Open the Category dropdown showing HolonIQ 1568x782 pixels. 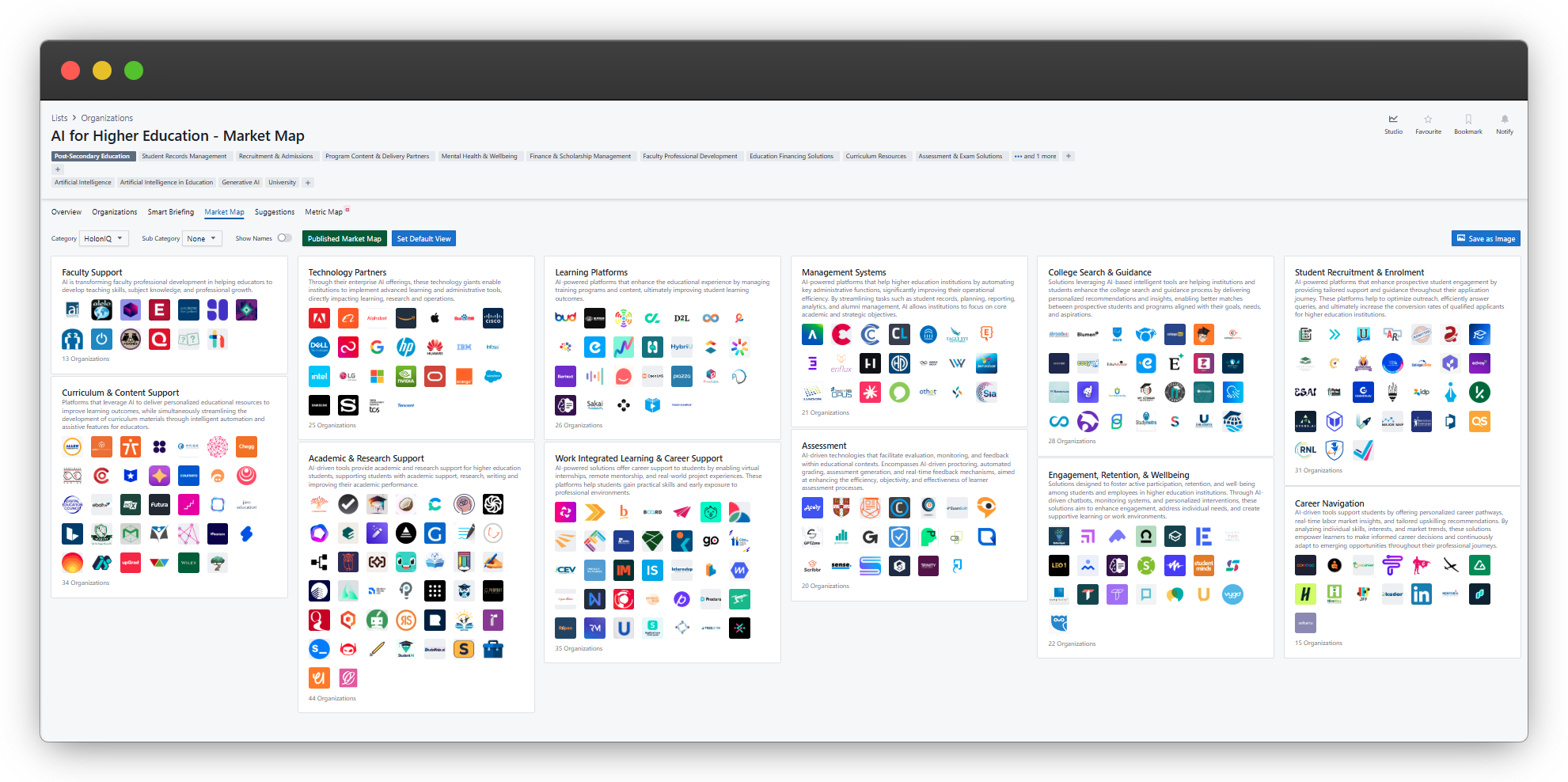(104, 238)
